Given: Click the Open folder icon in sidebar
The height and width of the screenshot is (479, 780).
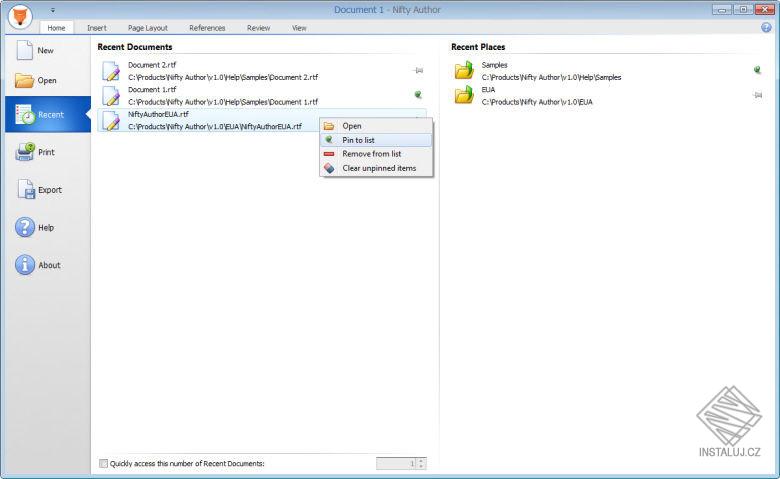Looking at the screenshot, I should 24,80.
